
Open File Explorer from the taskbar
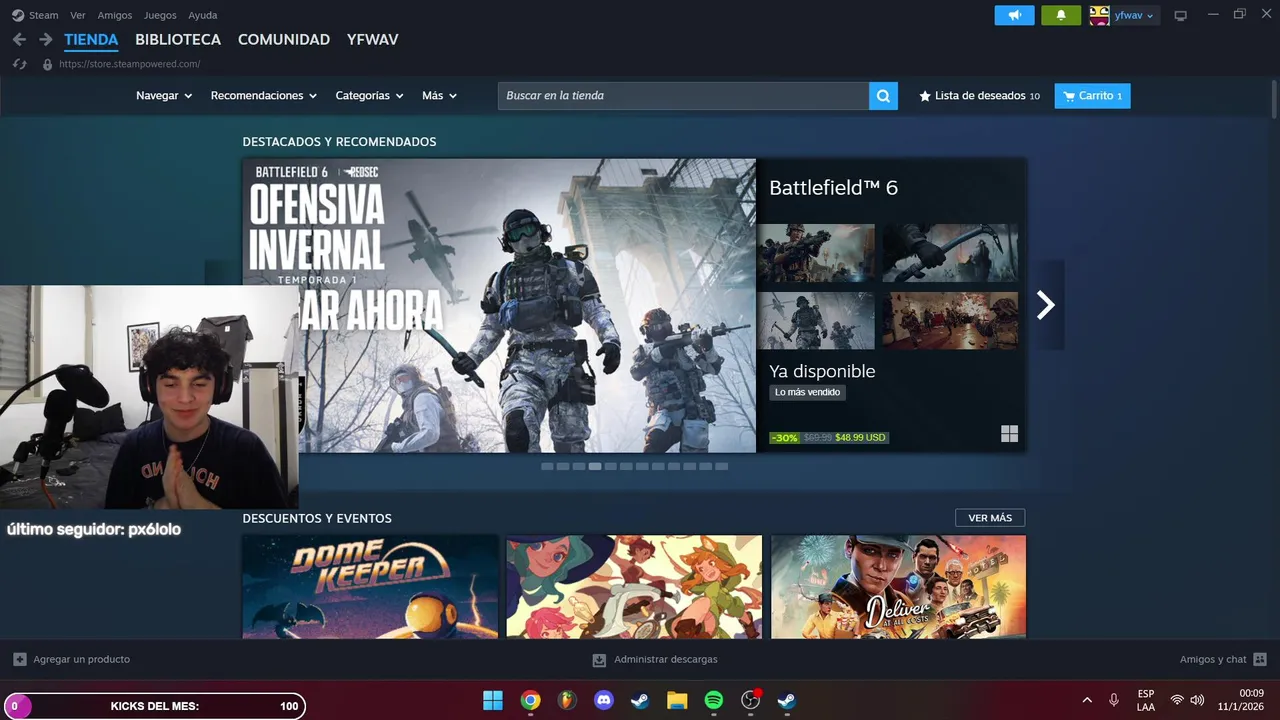coord(677,700)
